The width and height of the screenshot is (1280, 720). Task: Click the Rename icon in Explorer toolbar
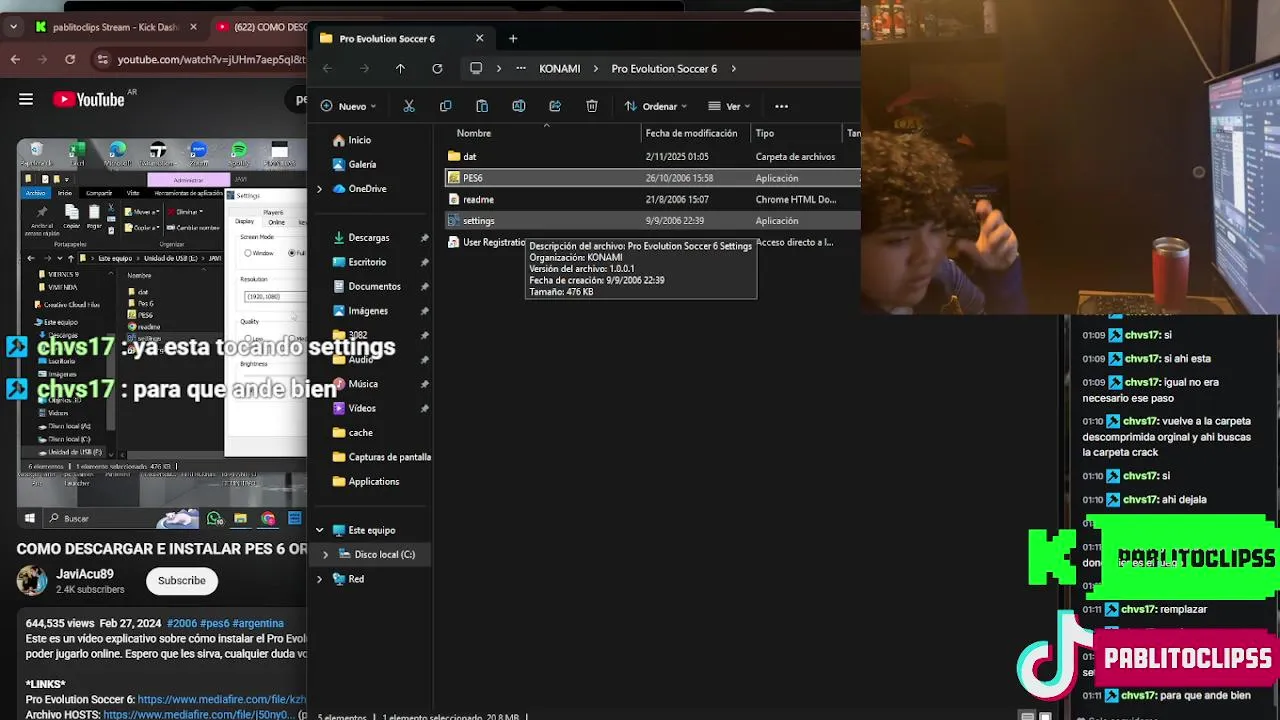518,106
